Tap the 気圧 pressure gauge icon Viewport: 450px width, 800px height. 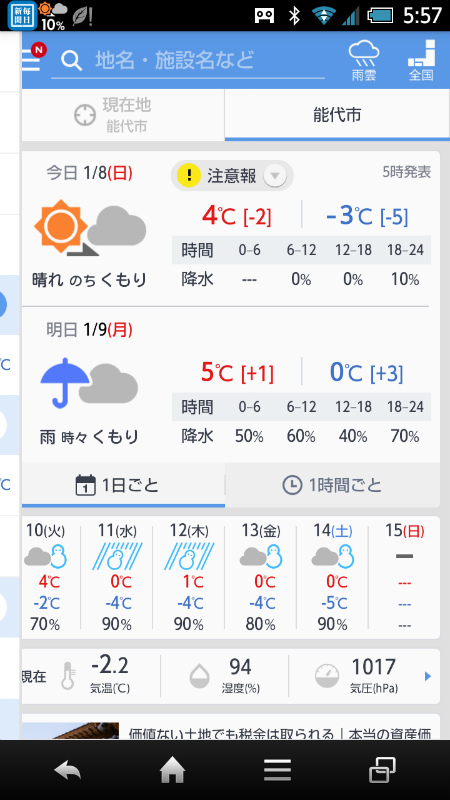(x=327, y=676)
